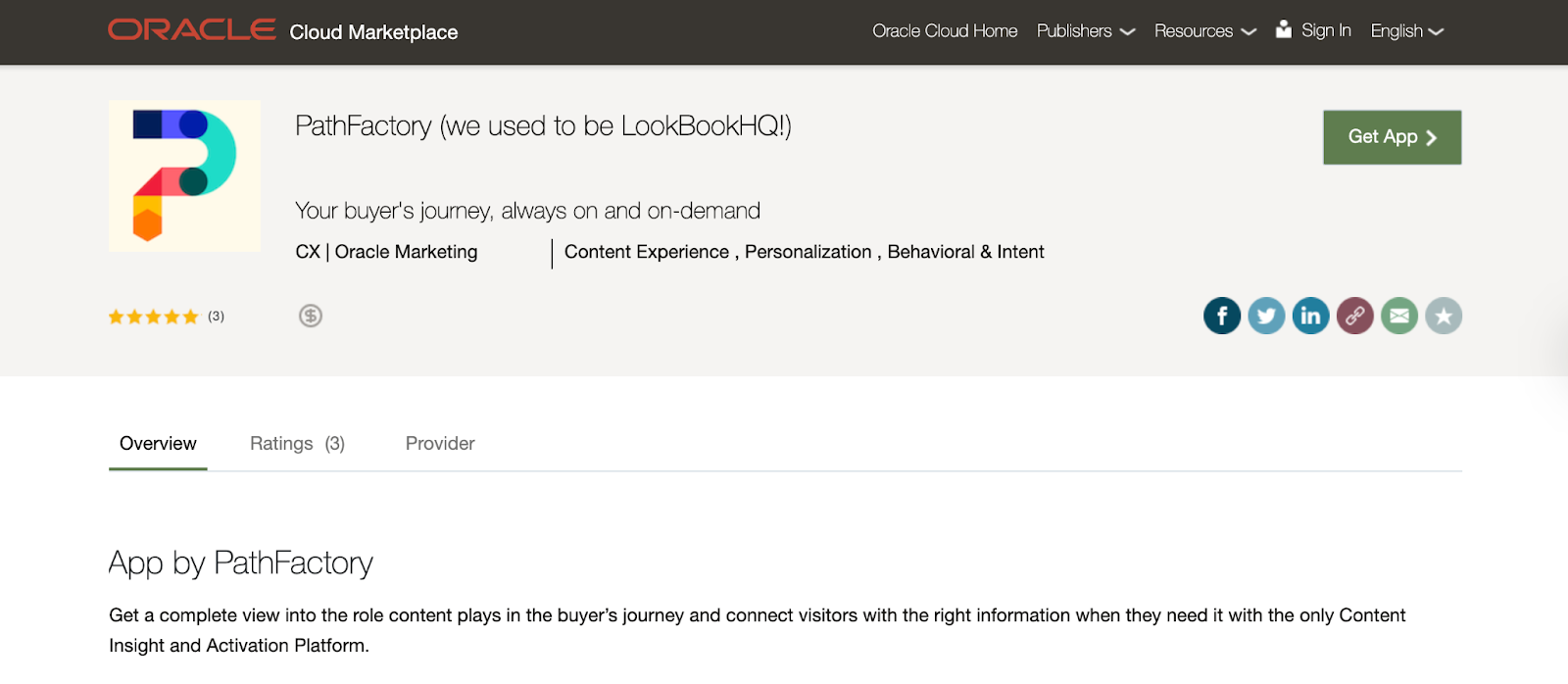The width and height of the screenshot is (1568, 684).
Task: Open Cloud Marketplace home link
Action: (373, 32)
